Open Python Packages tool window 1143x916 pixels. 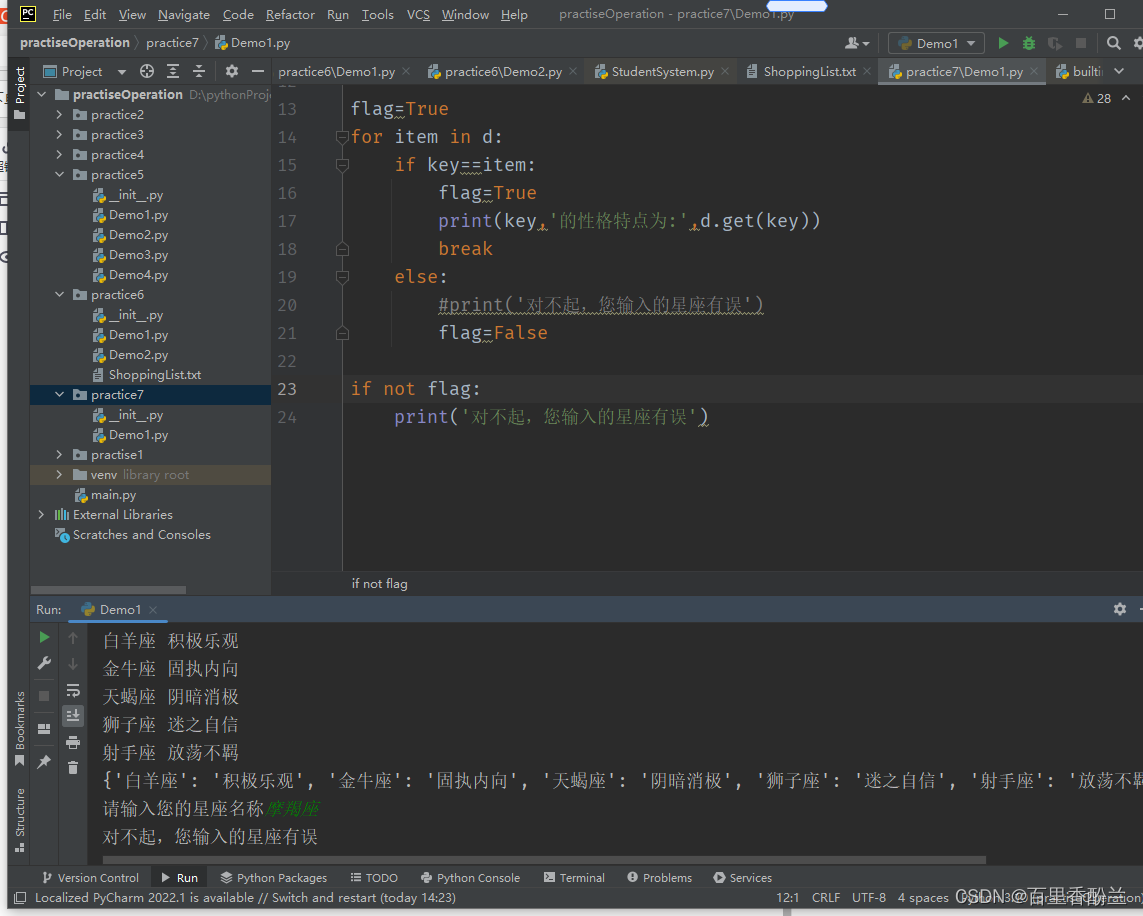tap(273, 877)
